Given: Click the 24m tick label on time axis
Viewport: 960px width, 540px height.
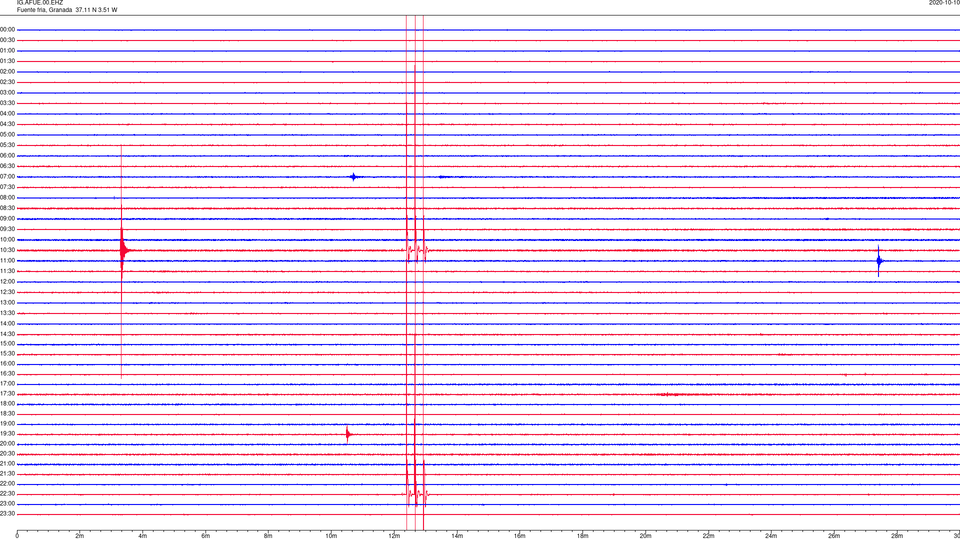Looking at the screenshot, I should tap(771, 536).
